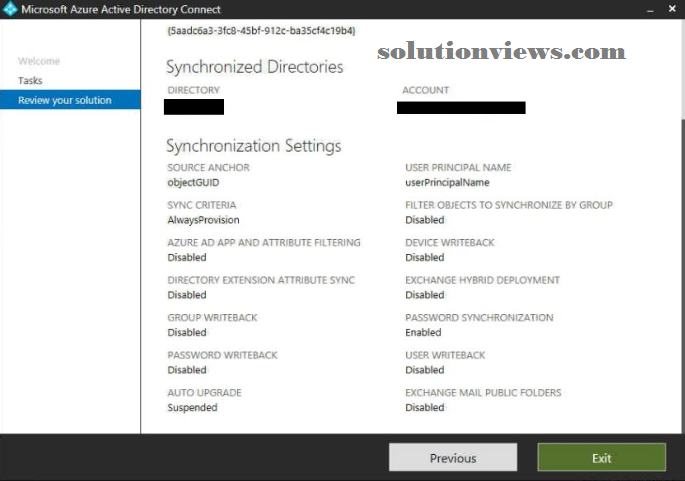Image resolution: width=685 pixels, height=481 pixels.
Task: Click FILTER OBJECTS TO SYNCHRONIZE BY GROUP label
Action: click(509, 205)
